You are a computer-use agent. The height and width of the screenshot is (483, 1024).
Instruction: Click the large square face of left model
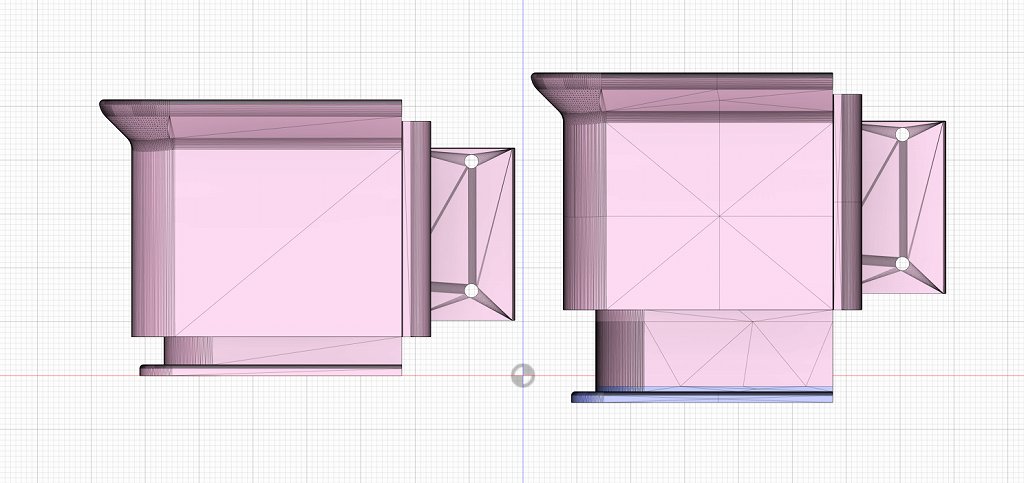point(287,243)
